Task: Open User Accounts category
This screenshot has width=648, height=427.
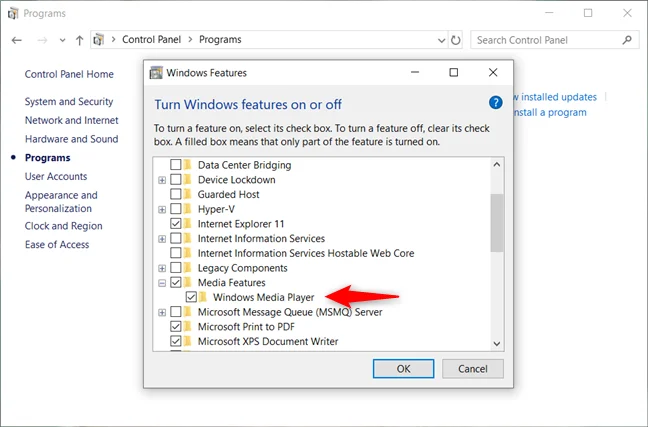Action: (x=56, y=176)
